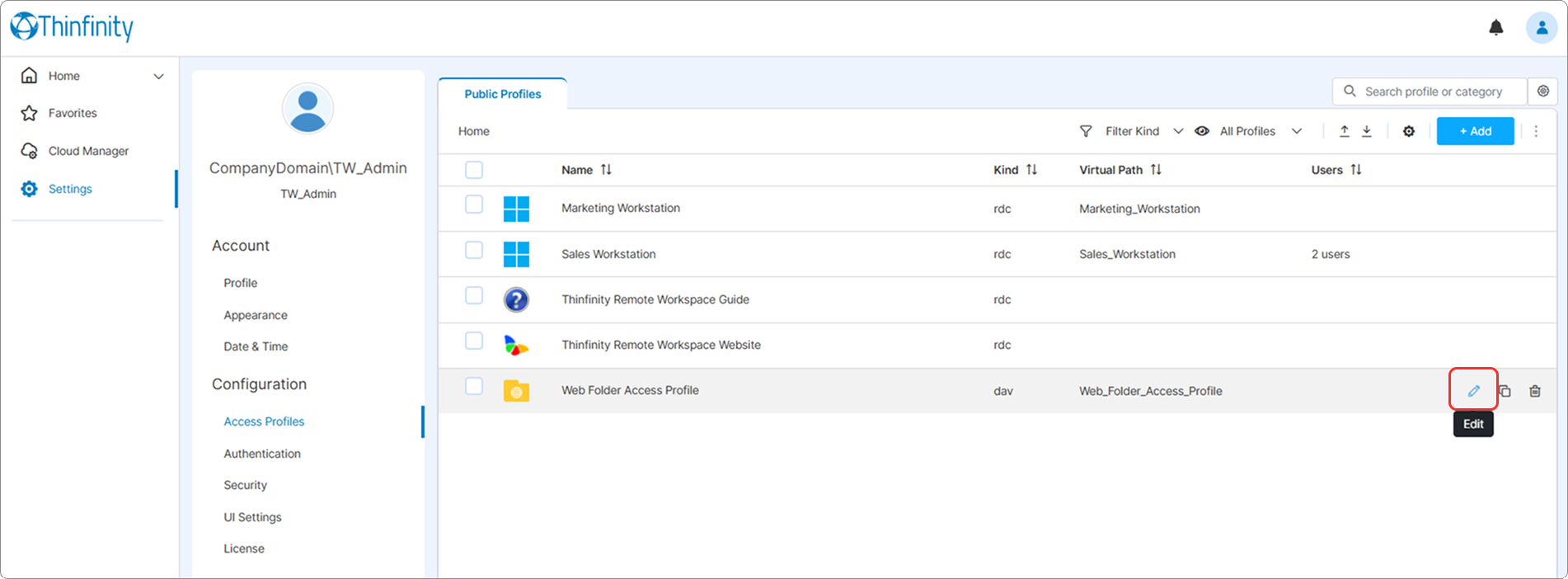Open Favorites in the sidebar
This screenshot has width=1568, height=579.
[73, 113]
